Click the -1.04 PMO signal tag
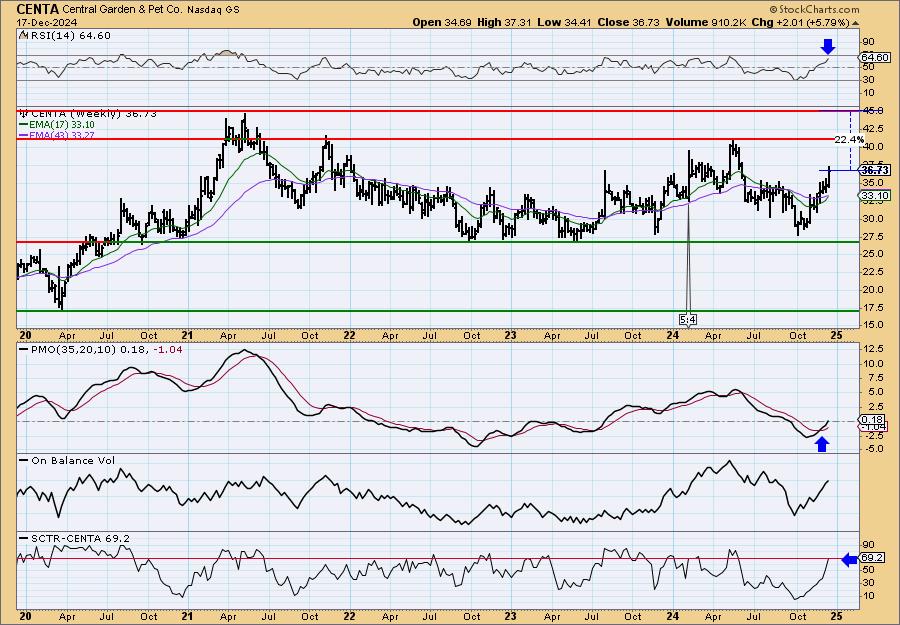 874,426
